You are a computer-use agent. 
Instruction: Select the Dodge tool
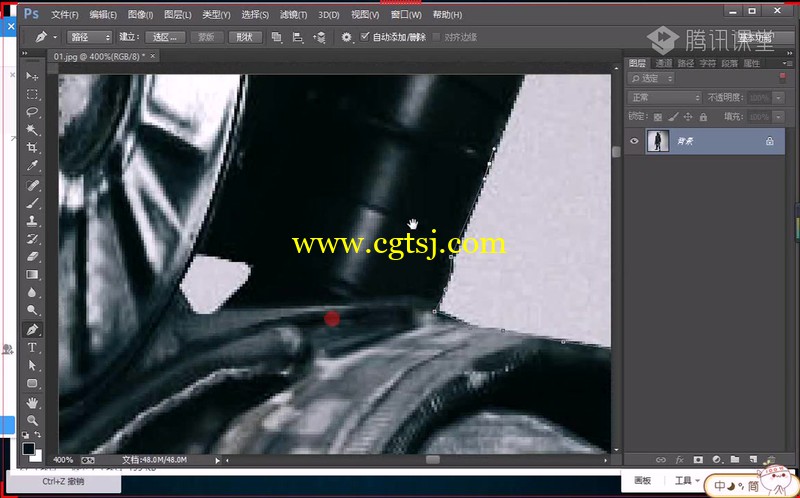pos(32,310)
